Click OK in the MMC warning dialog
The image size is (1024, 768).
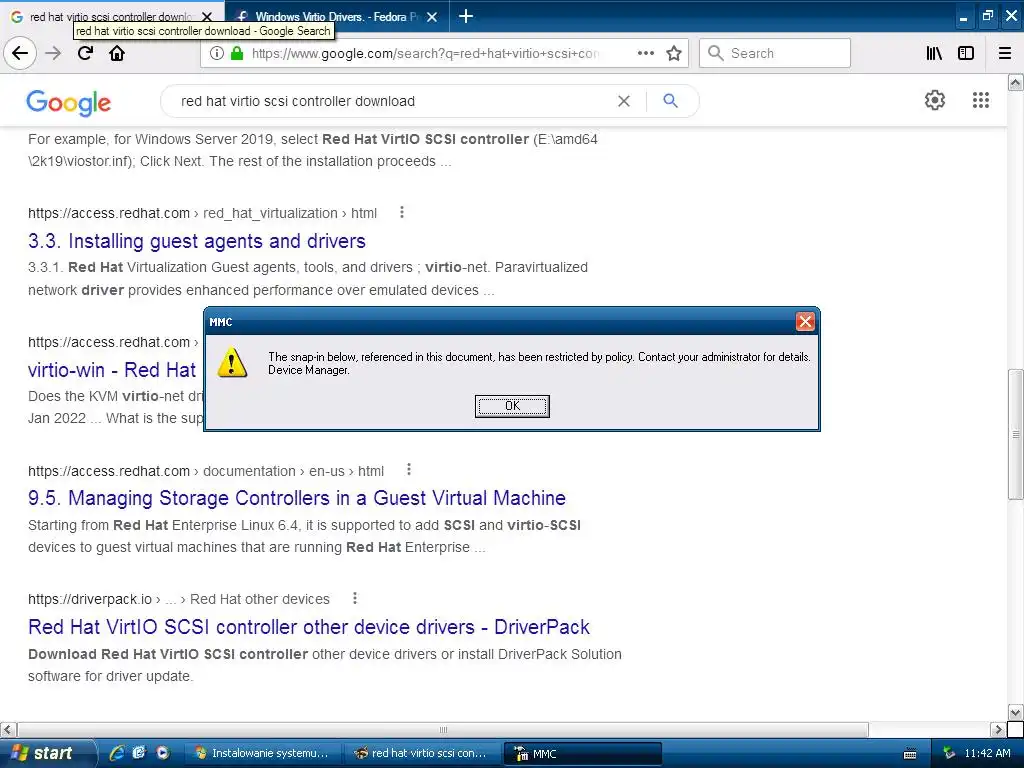point(512,406)
